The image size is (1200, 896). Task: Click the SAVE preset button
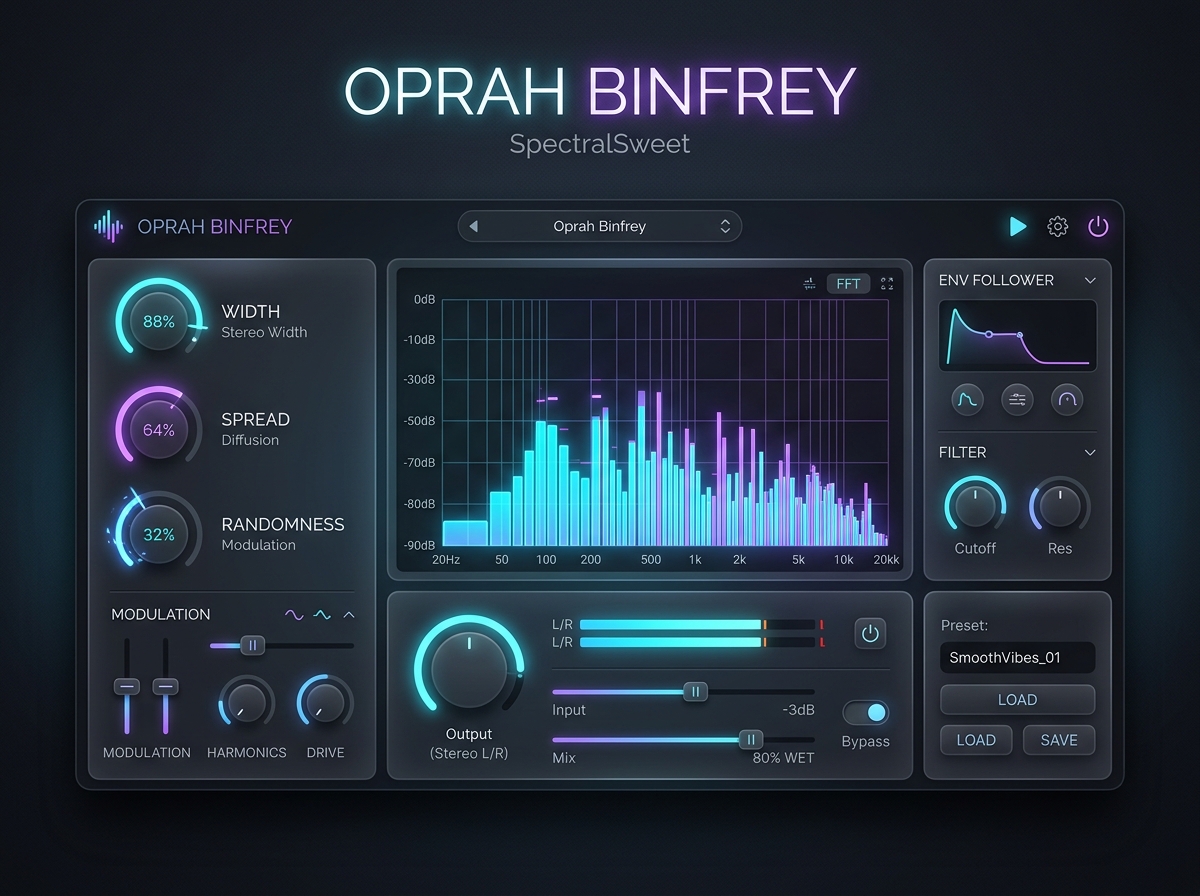[x=1059, y=740]
